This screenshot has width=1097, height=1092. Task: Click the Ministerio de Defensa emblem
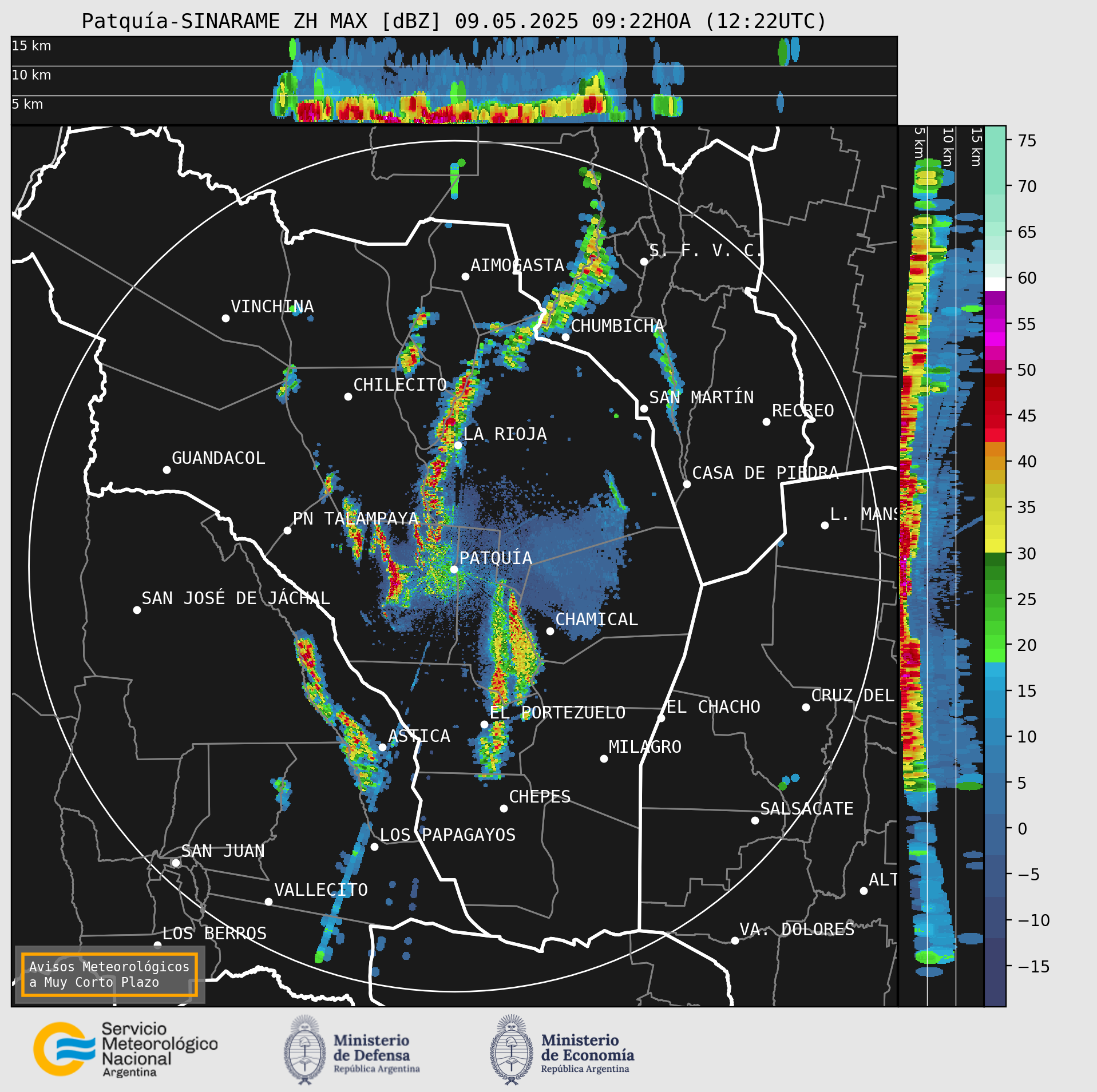click(305, 1050)
